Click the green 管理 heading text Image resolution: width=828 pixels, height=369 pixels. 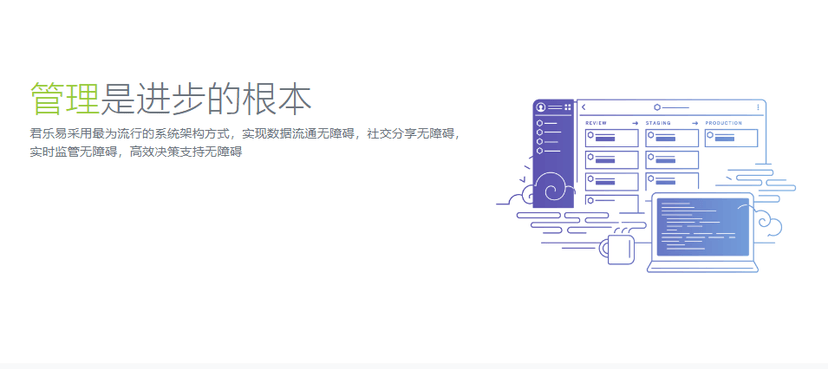coord(65,99)
